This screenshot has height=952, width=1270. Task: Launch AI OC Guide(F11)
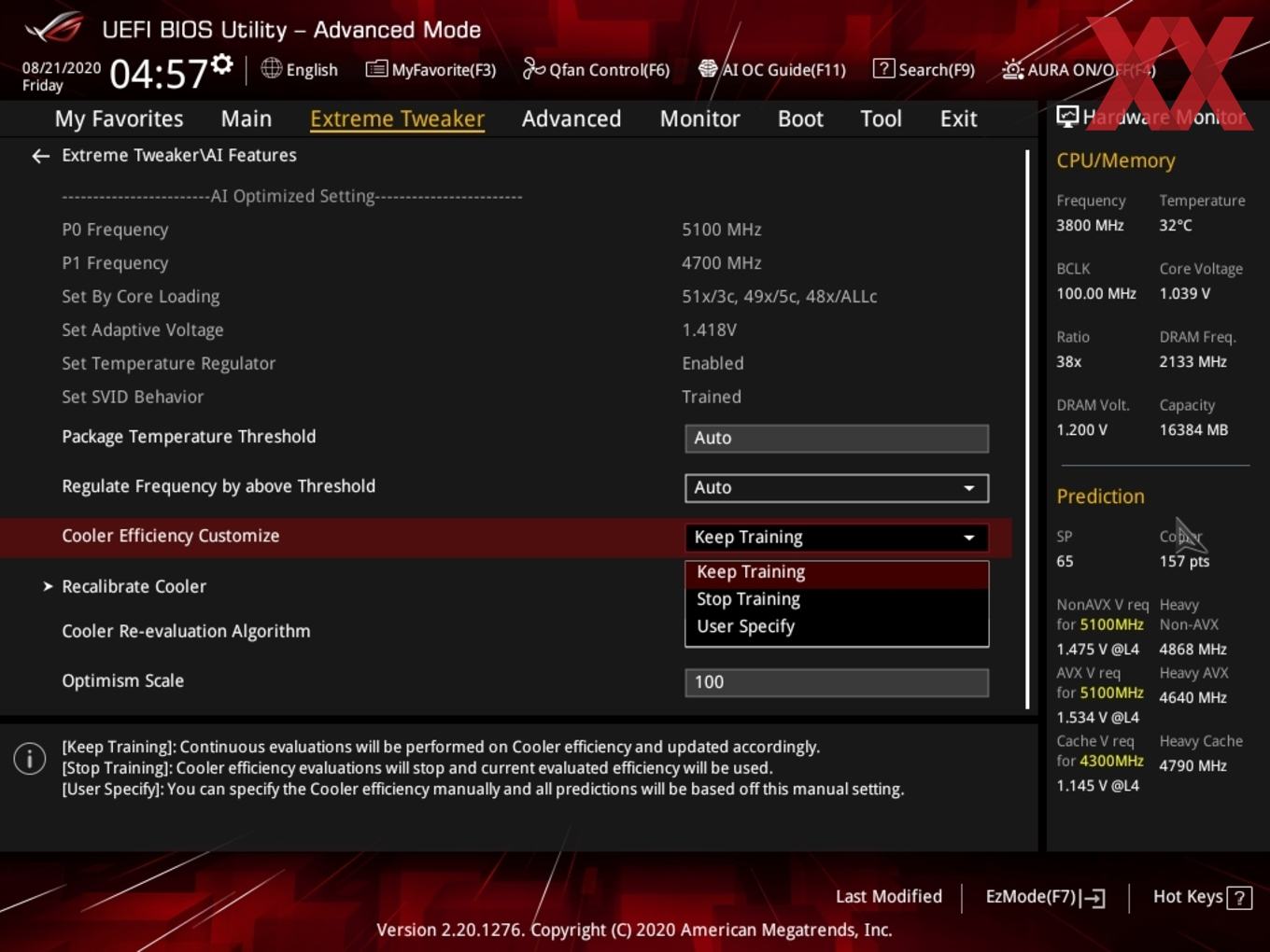click(x=771, y=69)
